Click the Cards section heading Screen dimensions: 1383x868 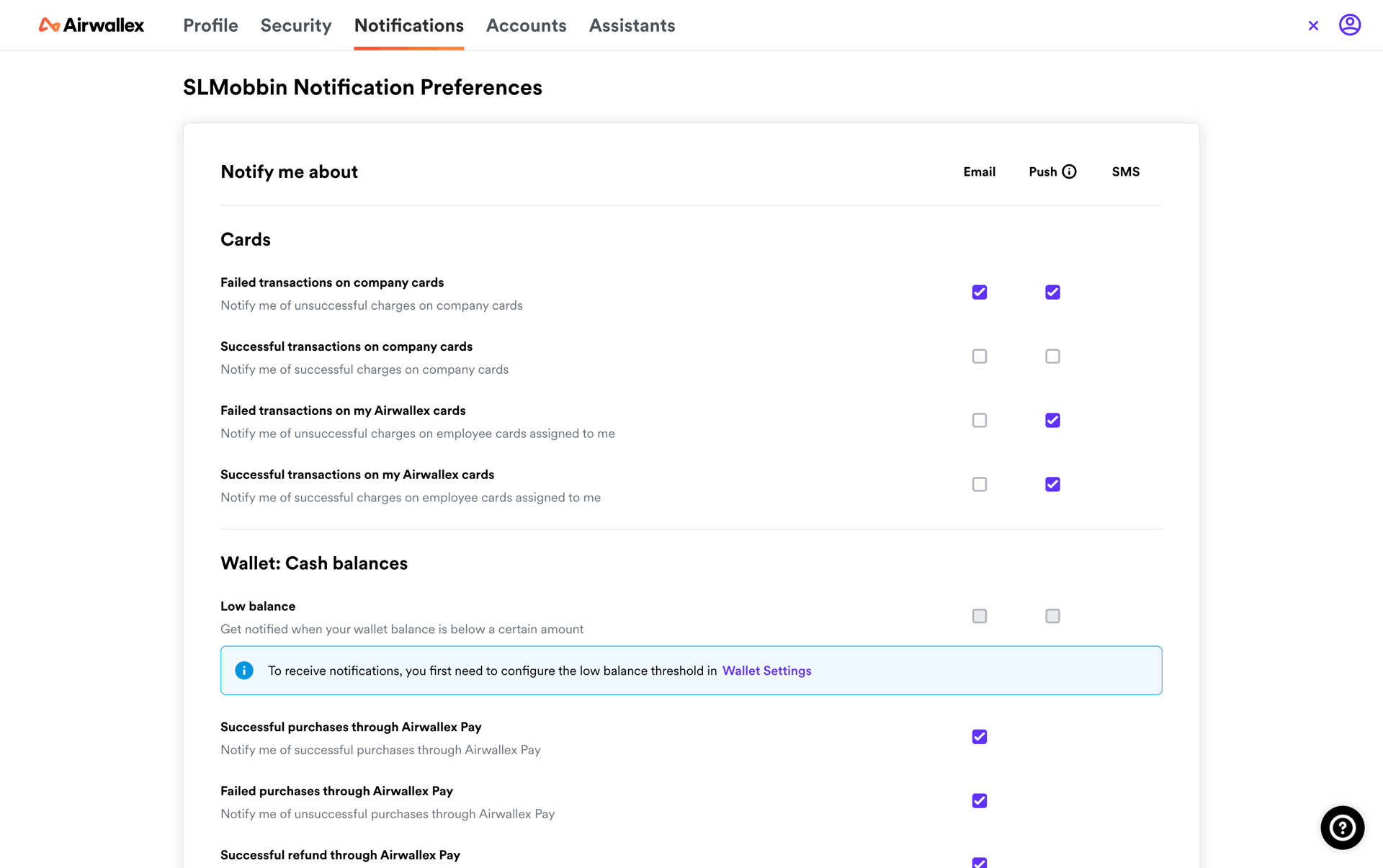[x=246, y=239]
